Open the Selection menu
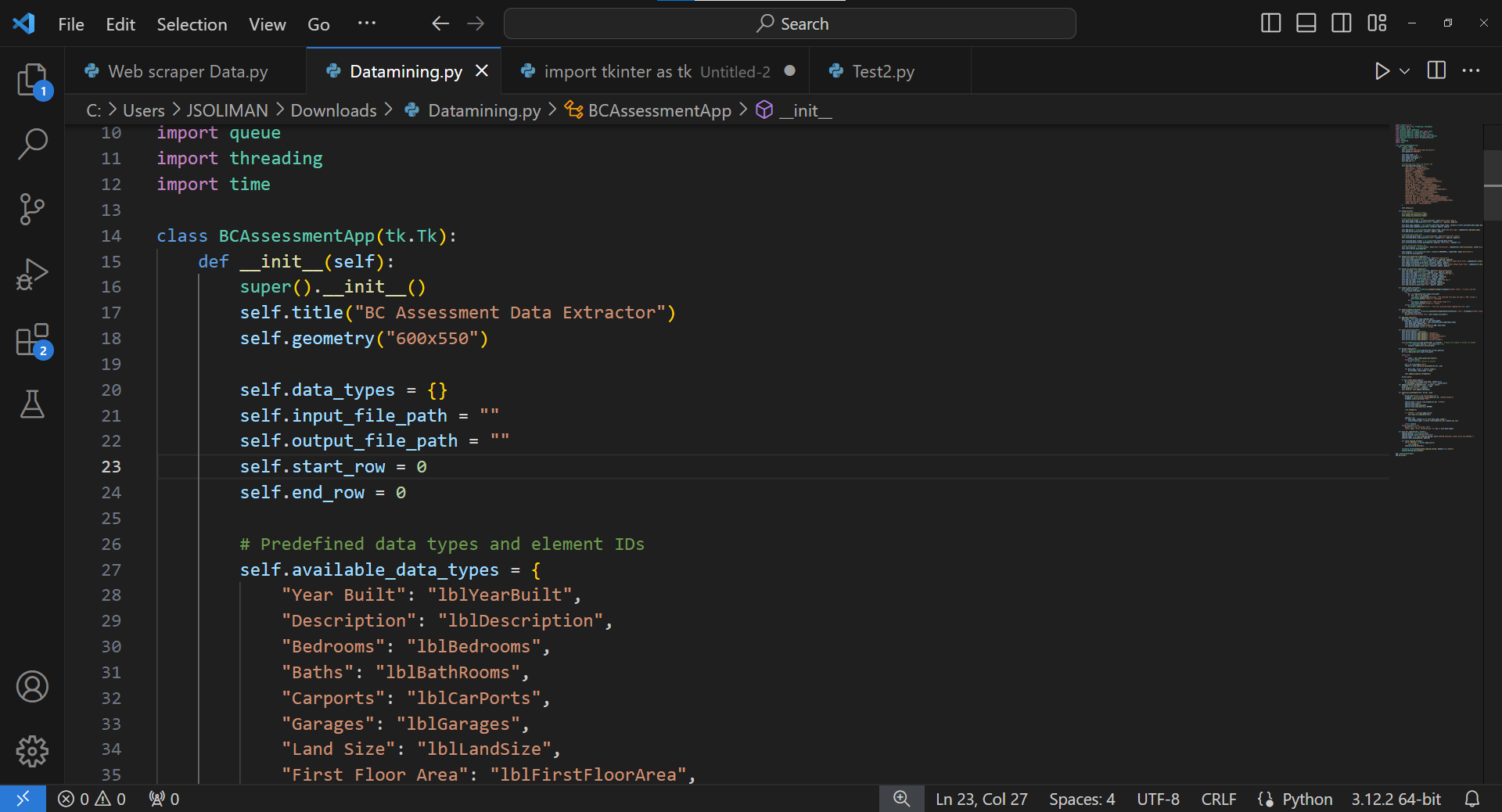Screen dimensions: 1502x812 pos(192,24)
